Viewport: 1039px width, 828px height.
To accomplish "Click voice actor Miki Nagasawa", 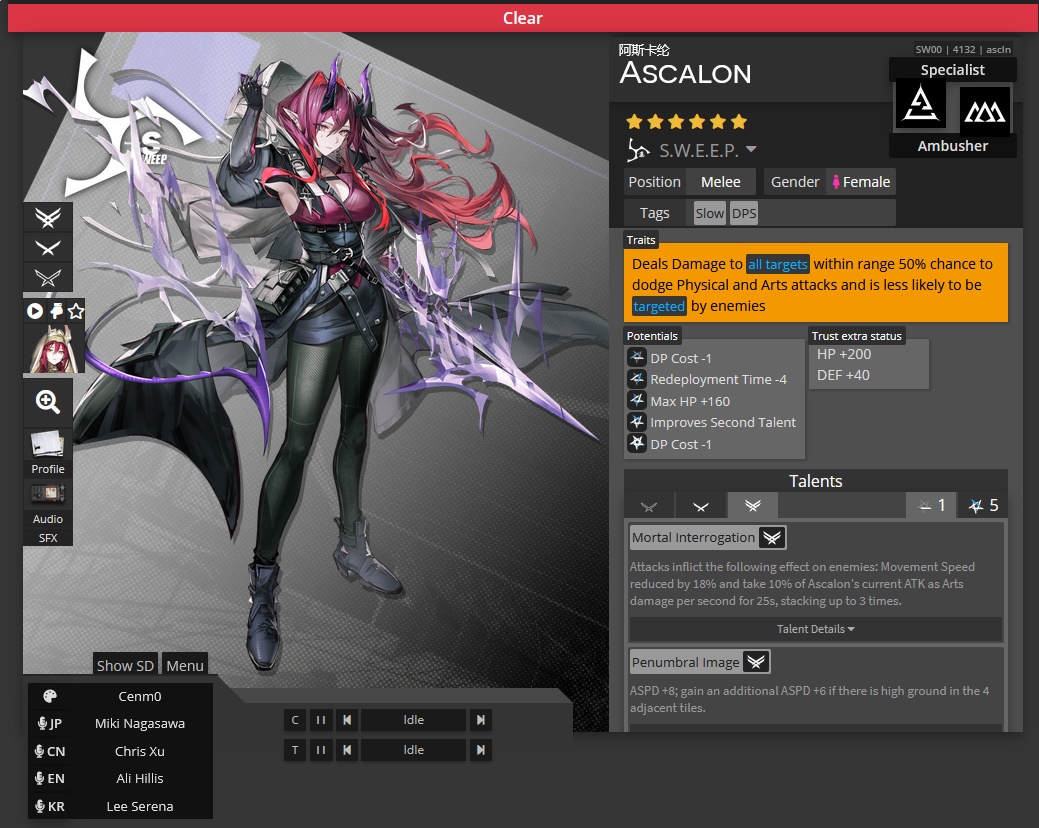I will pyautogui.click(x=140, y=723).
